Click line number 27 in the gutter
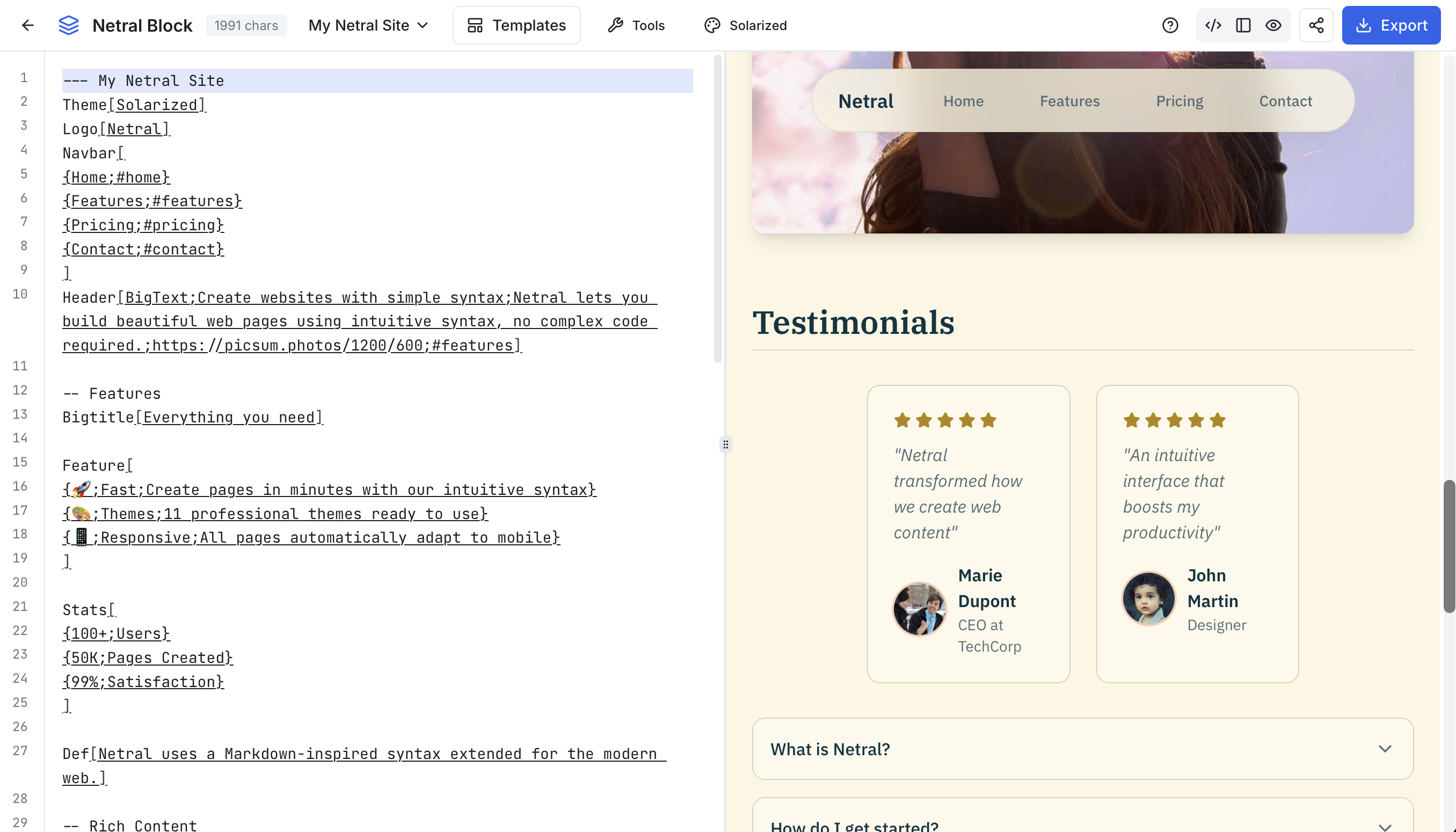 (20, 750)
